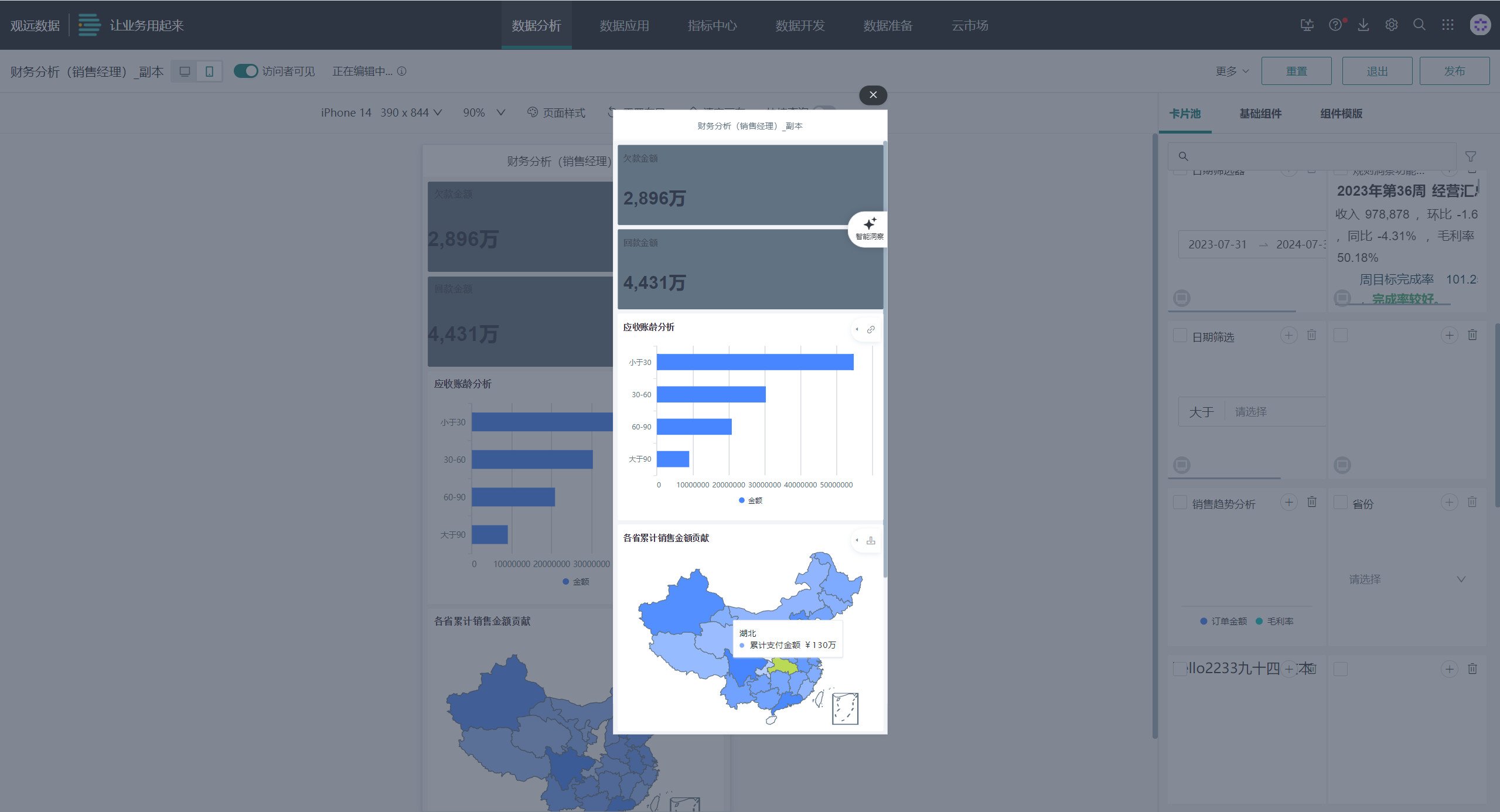The width and height of the screenshot is (1500, 812).
Task: Open the download icon in top bar
Action: 1363,25
